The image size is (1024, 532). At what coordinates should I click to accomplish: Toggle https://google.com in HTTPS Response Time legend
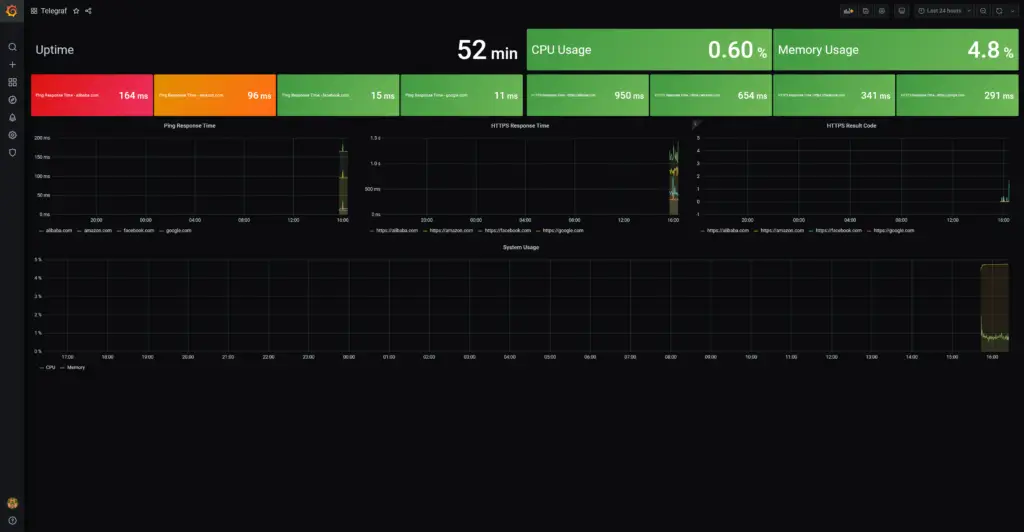[563, 230]
